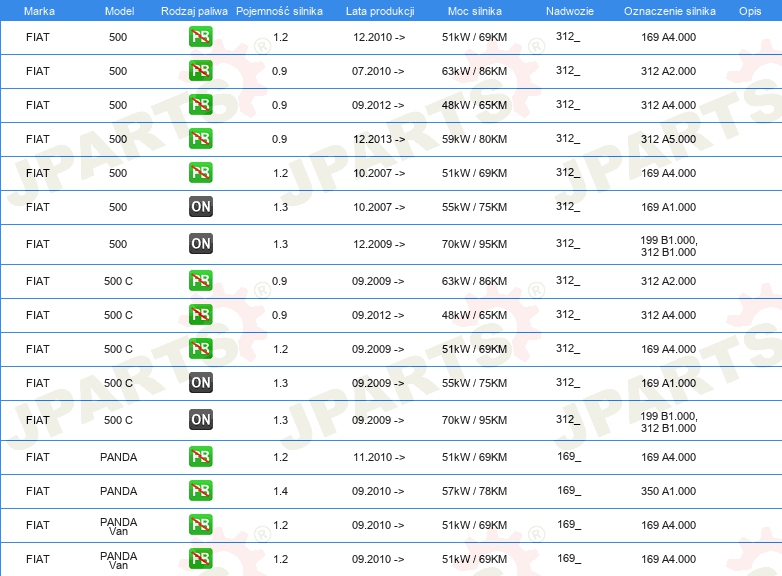The height and width of the screenshot is (576, 782).
Task: Click the ON diesel icon in the 12.2009 row
Action: 200,243
